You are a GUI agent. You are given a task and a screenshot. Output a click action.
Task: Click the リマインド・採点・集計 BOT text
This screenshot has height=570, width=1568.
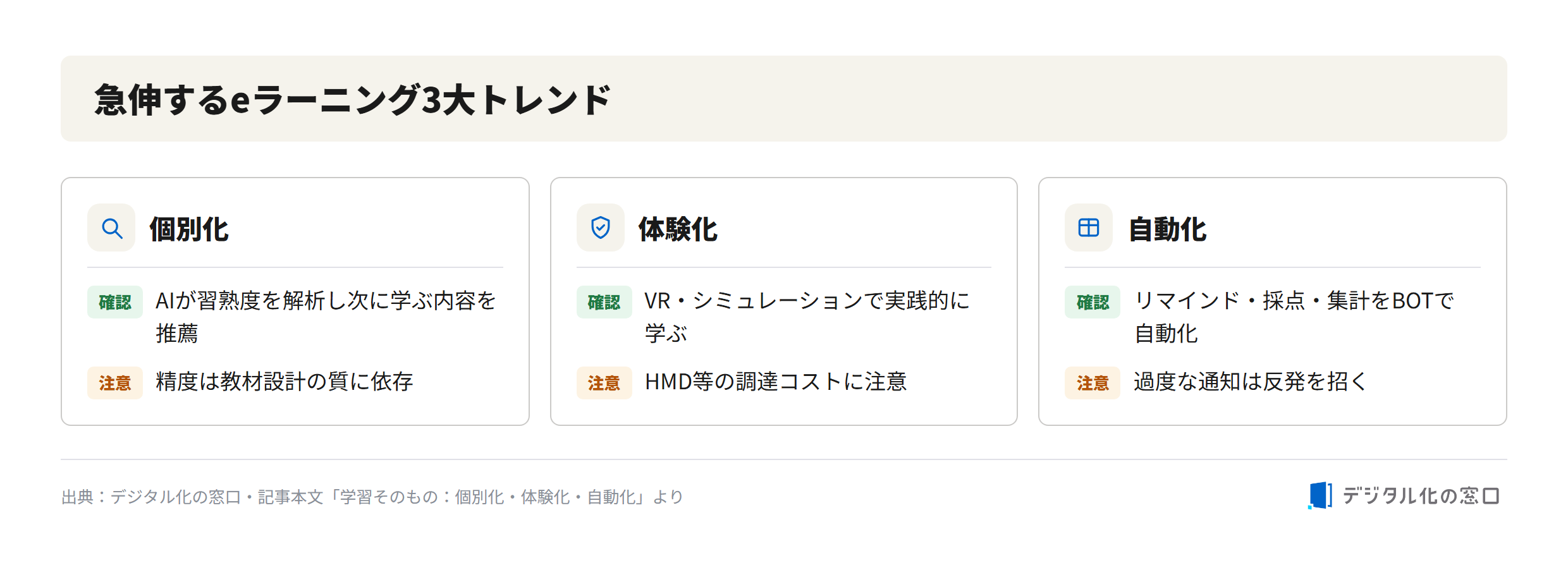click(x=1294, y=317)
